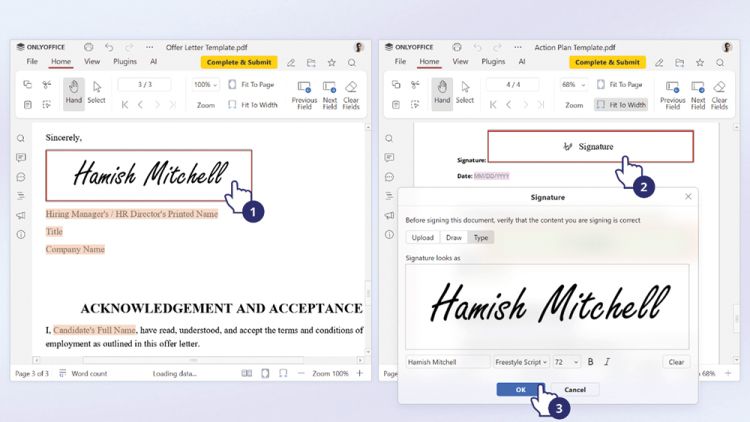The width and height of the screenshot is (750, 422).
Task: Click the Cut icon in Action Plan toolbar
Action: coord(415,85)
